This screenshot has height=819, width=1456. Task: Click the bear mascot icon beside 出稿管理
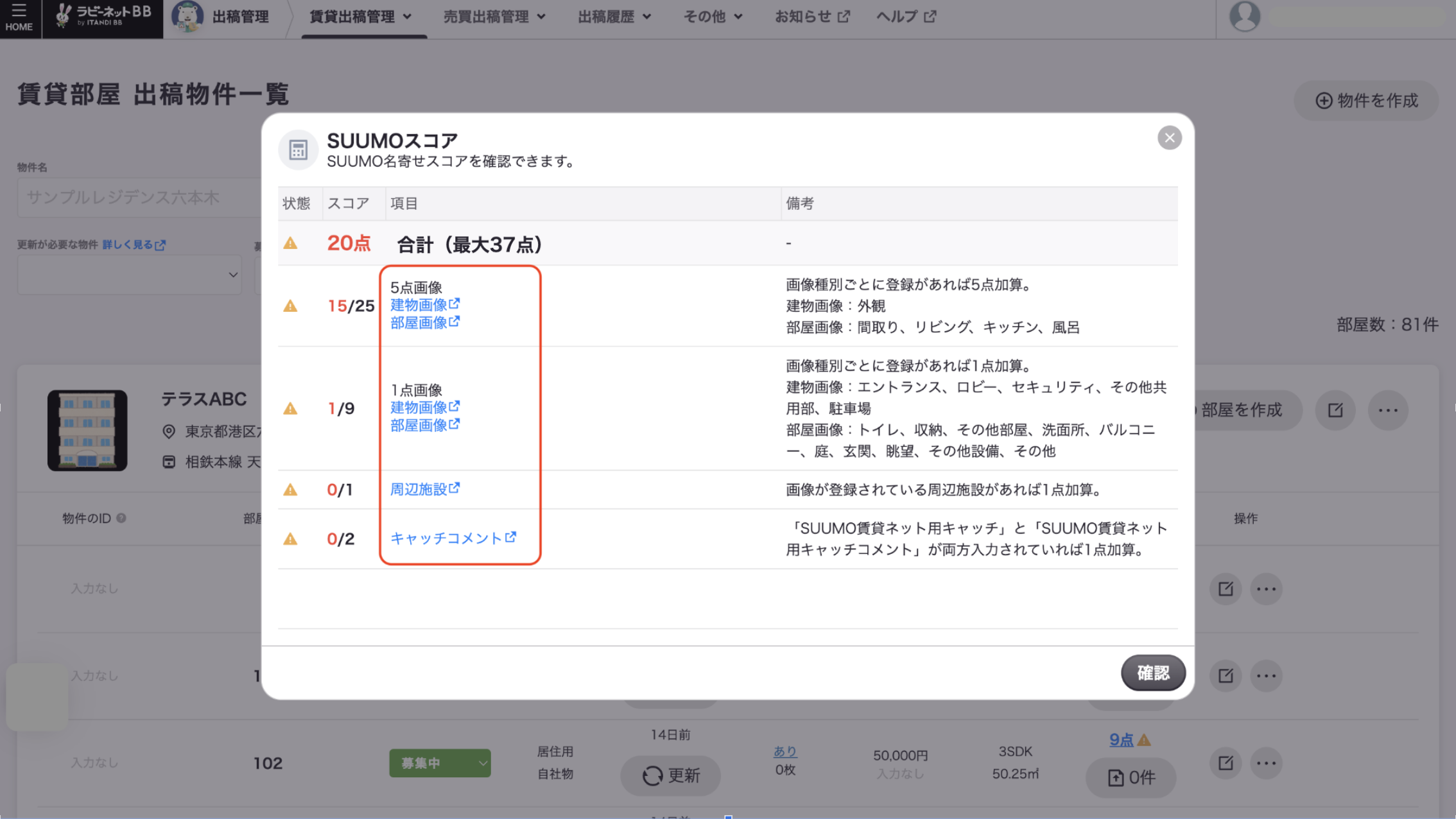point(187,16)
